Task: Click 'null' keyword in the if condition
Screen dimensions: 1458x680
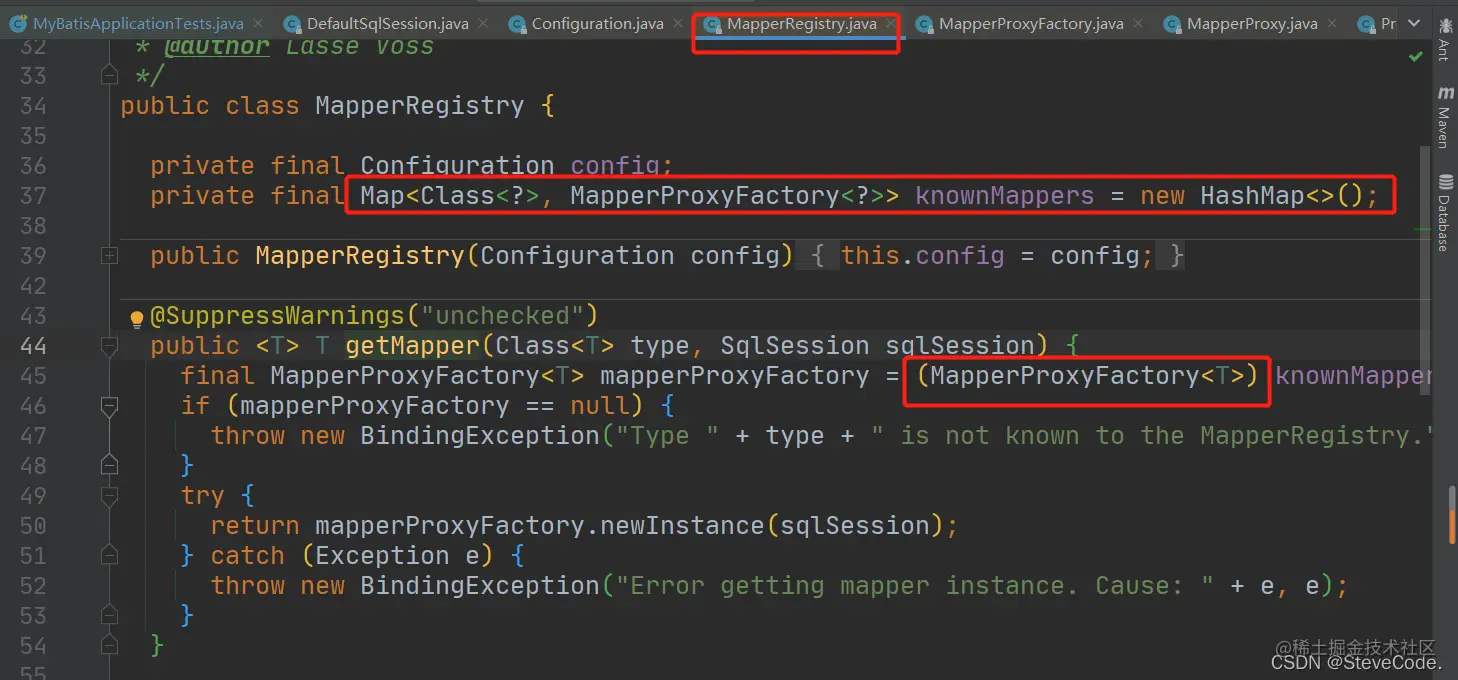Action: [600, 406]
